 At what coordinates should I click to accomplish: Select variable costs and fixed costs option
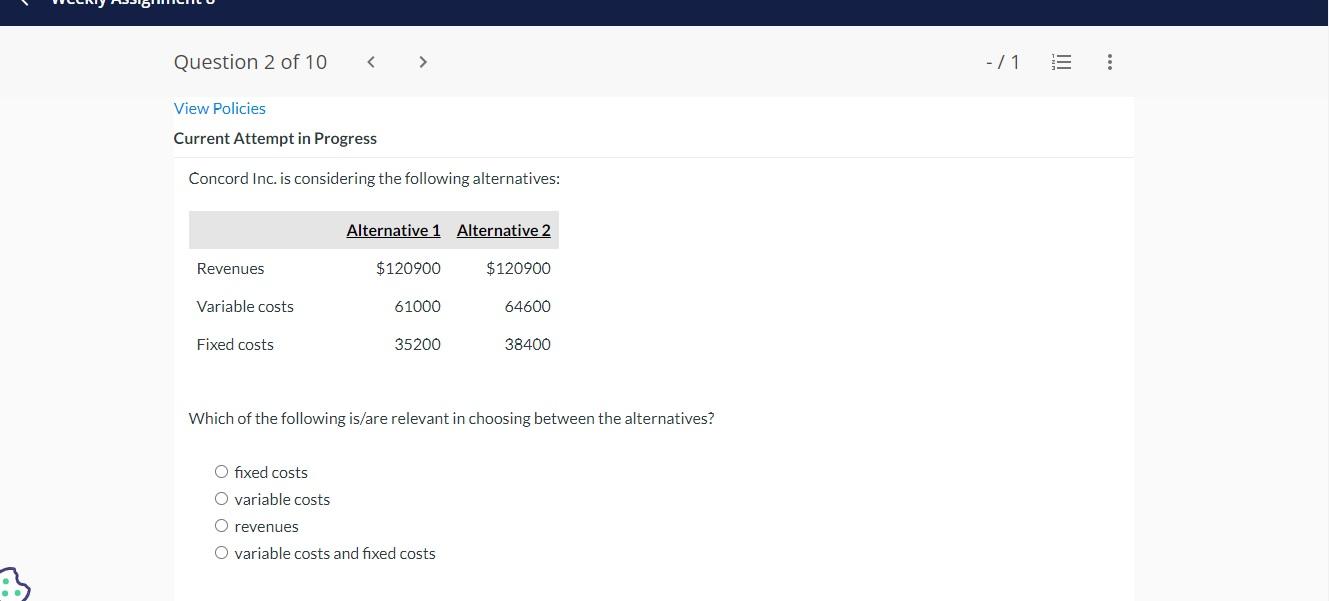click(x=221, y=552)
